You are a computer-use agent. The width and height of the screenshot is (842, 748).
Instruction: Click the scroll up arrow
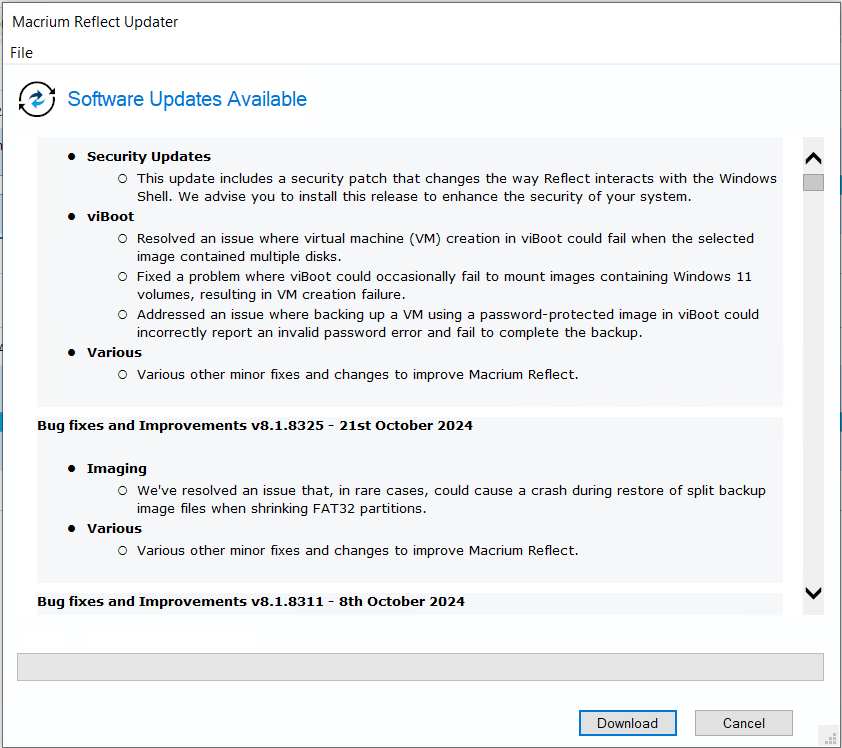click(813, 158)
